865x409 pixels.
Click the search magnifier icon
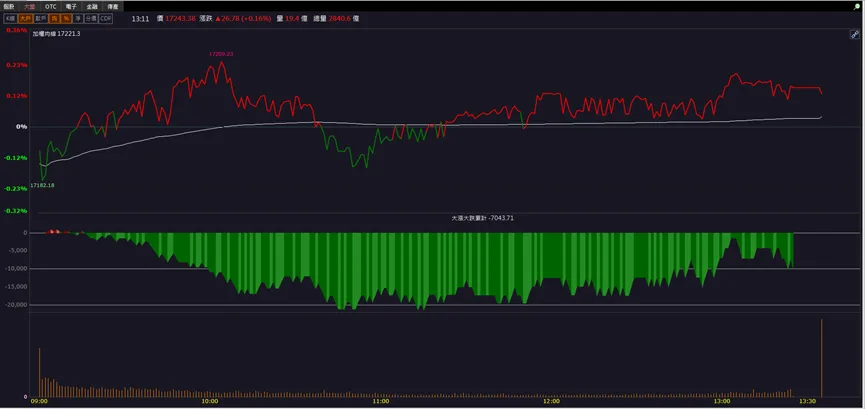857,6
